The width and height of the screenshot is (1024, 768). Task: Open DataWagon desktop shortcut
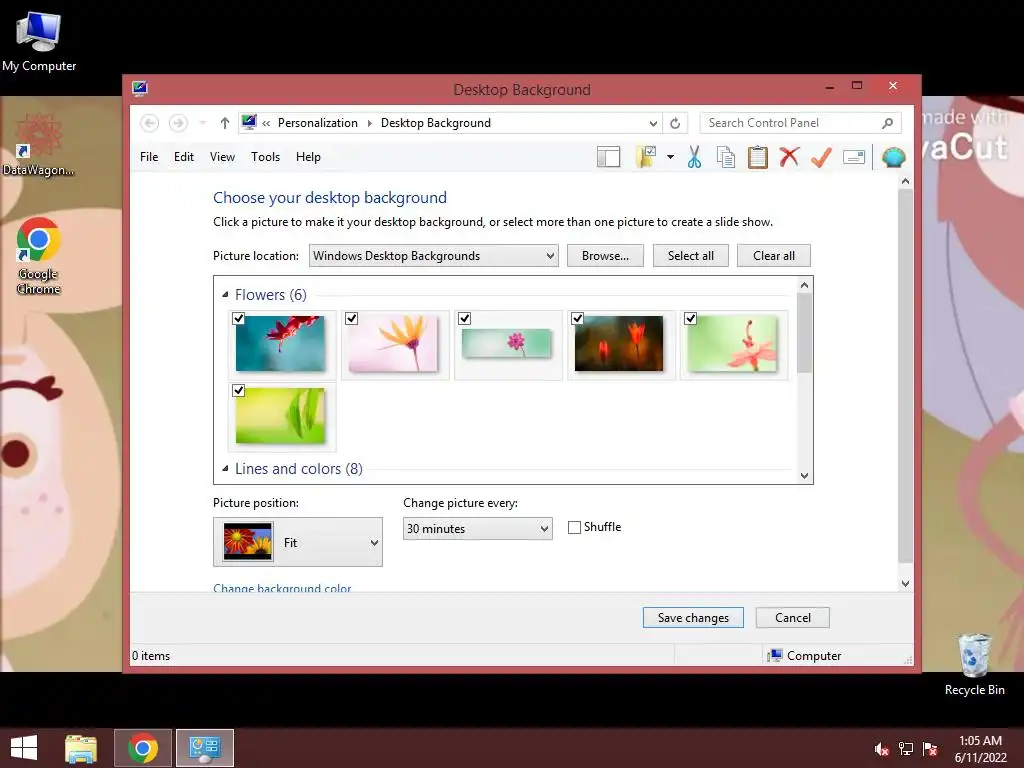point(39,145)
